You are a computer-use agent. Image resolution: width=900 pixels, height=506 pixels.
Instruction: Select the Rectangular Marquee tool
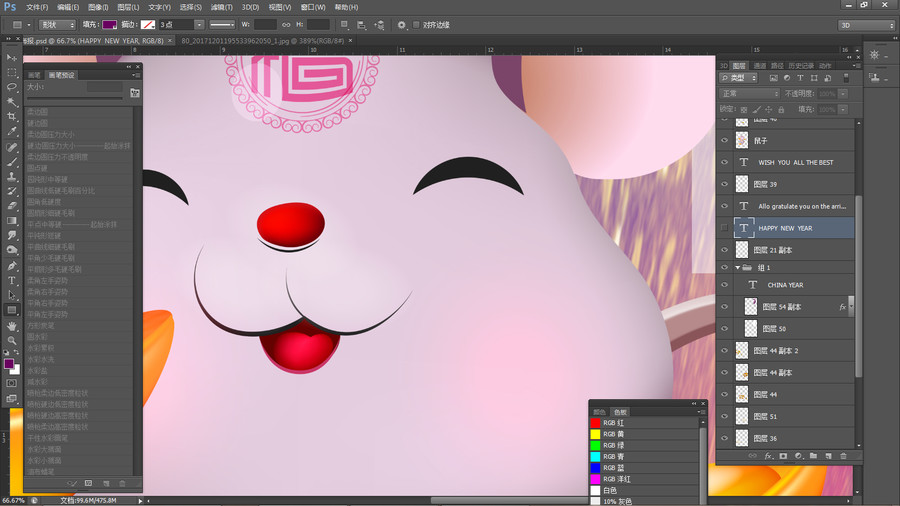[x=11, y=72]
